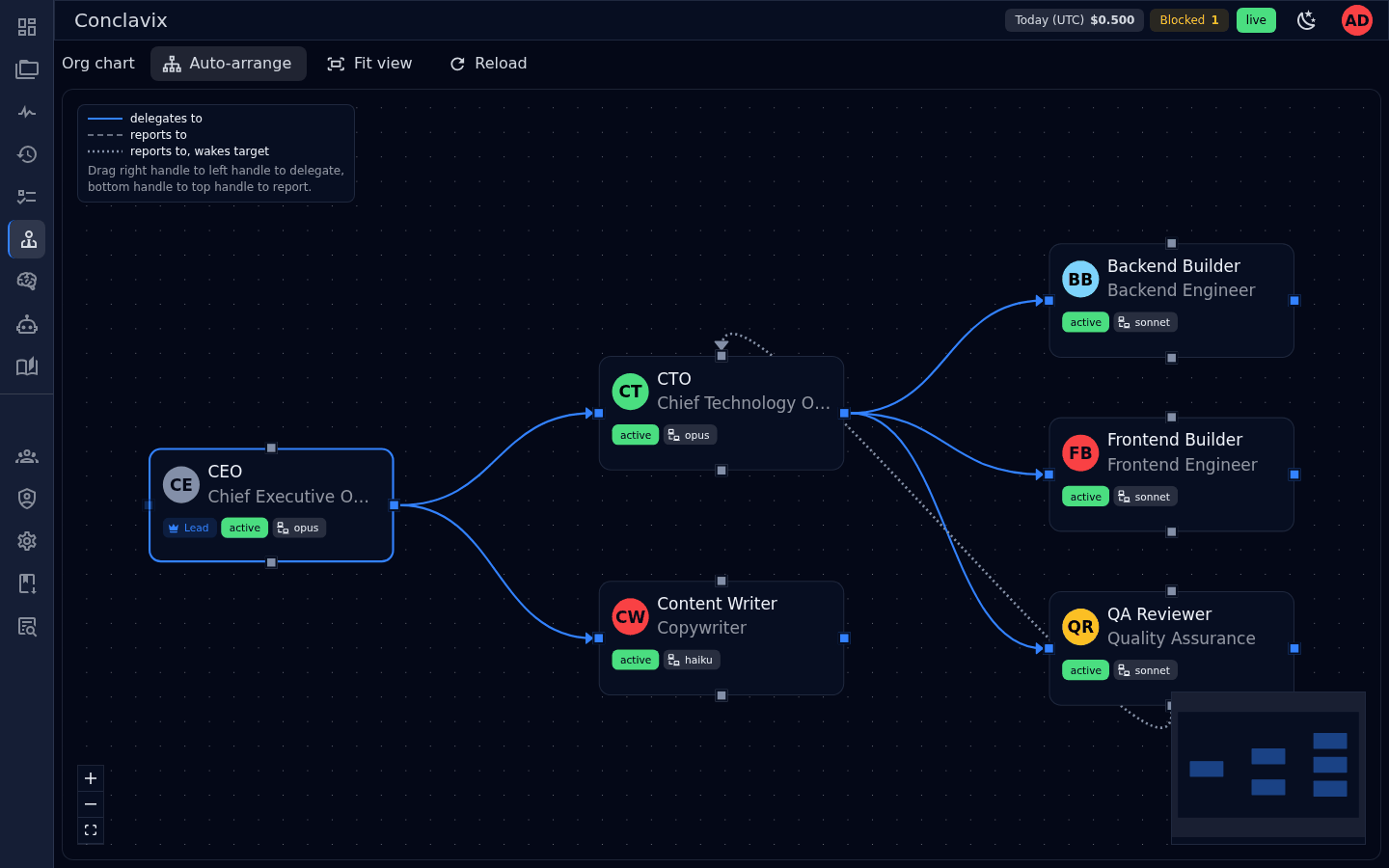1389x868 pixels.
Task: Zoom out with the minus control
Action: (x=91, y=804)
